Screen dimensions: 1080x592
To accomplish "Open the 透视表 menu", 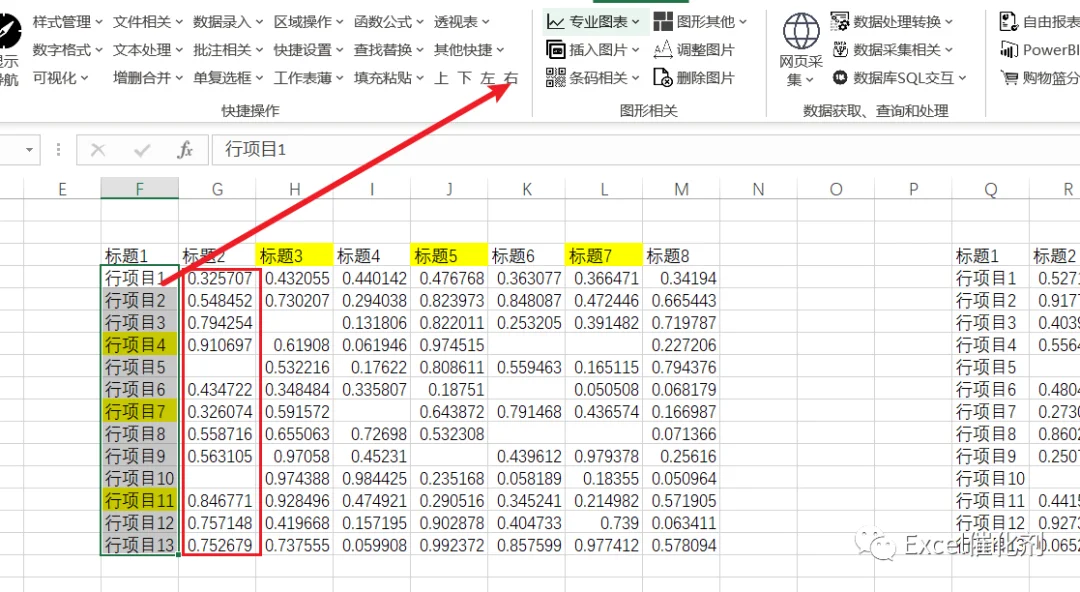I will 461,22.
